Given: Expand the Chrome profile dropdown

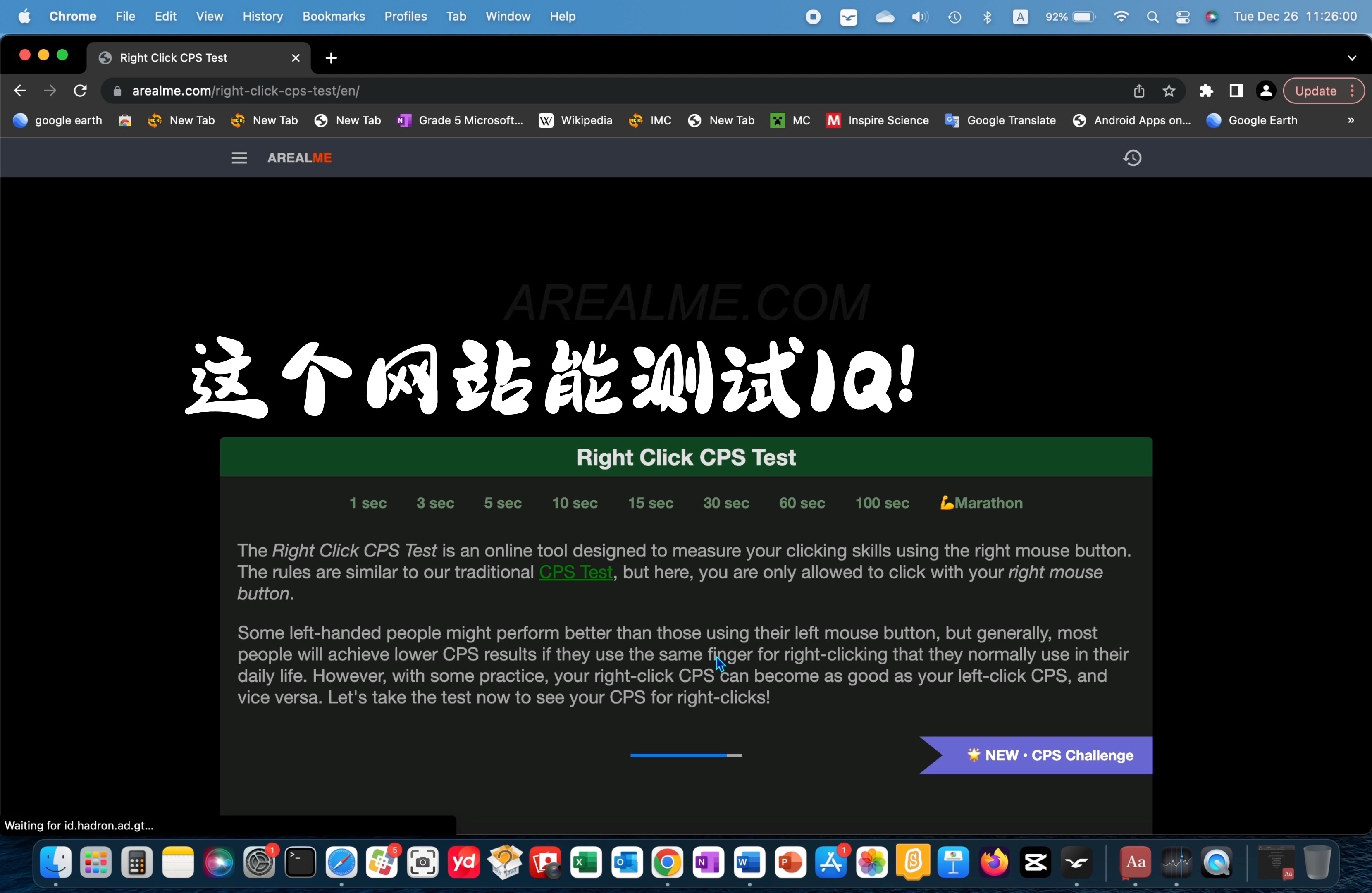Looking at the screenshot, I should 1265,90.
